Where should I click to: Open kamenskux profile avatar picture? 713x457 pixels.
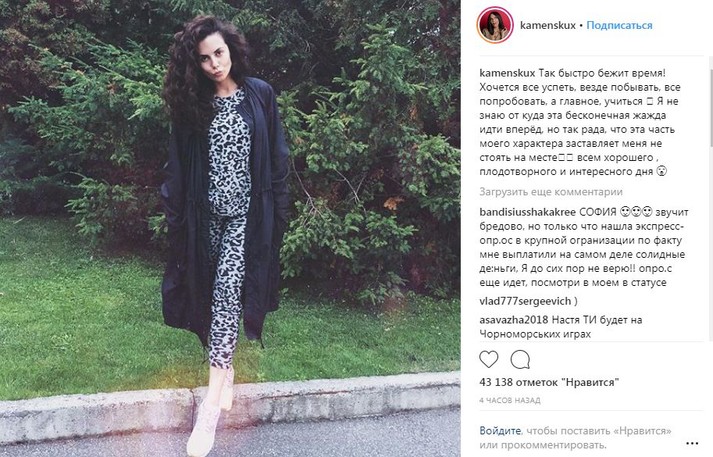click(495, 25)
